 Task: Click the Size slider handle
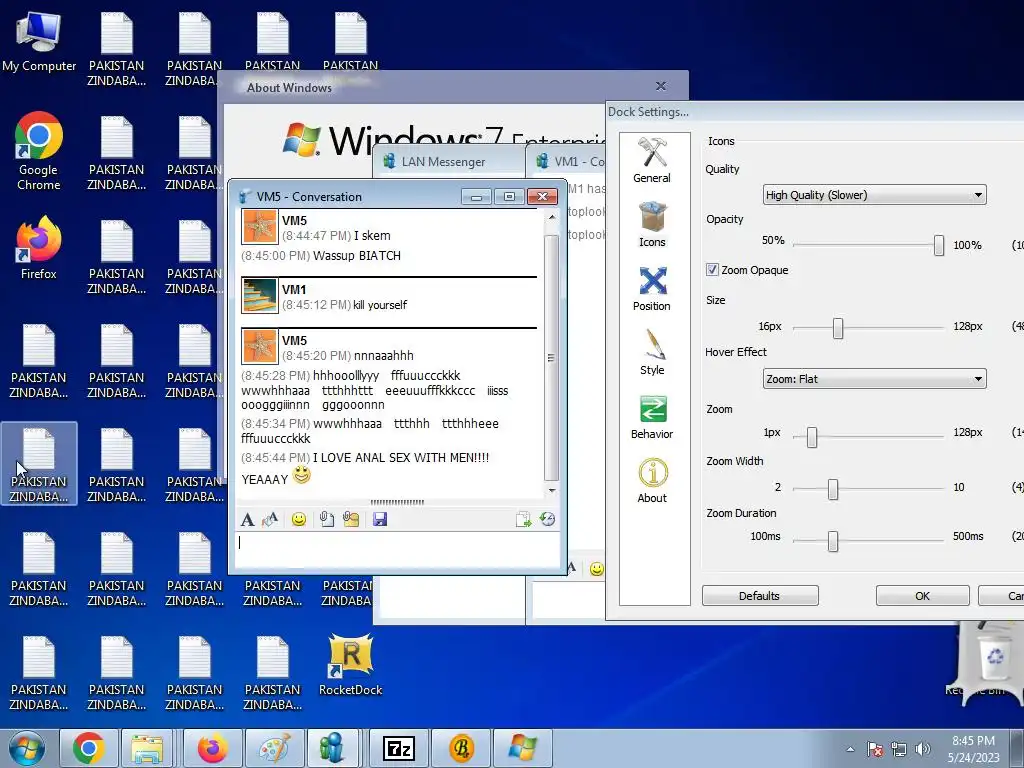click(838, 328)
